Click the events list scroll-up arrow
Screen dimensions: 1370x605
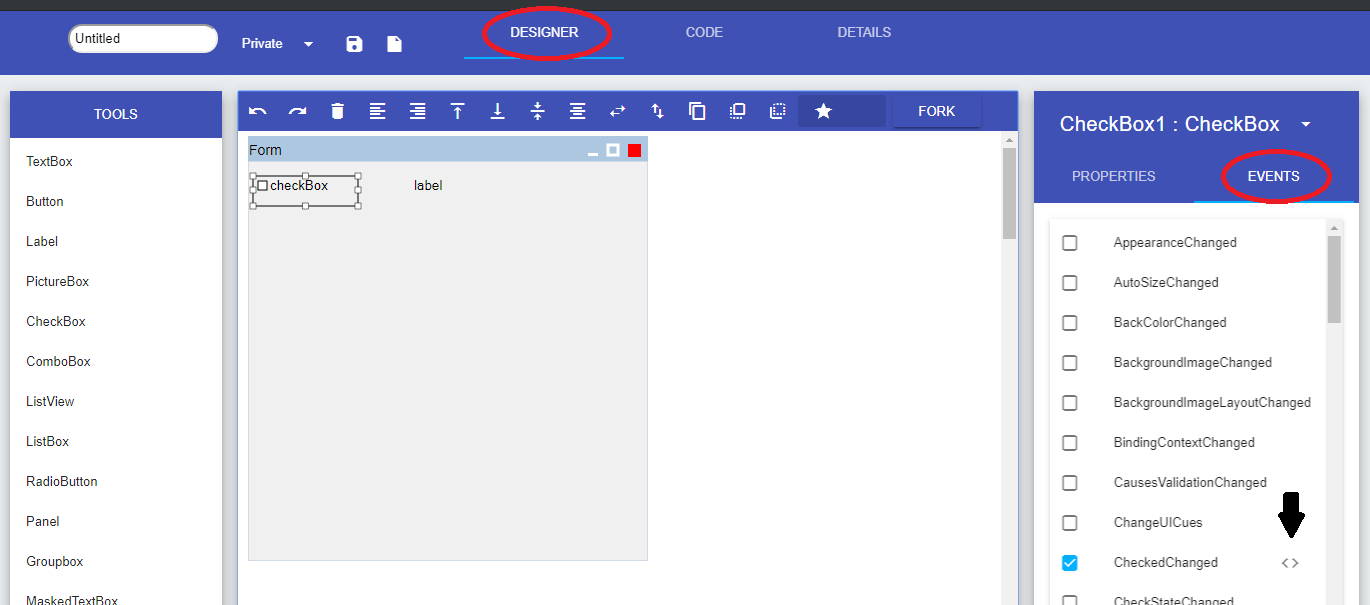(1334, 228)
